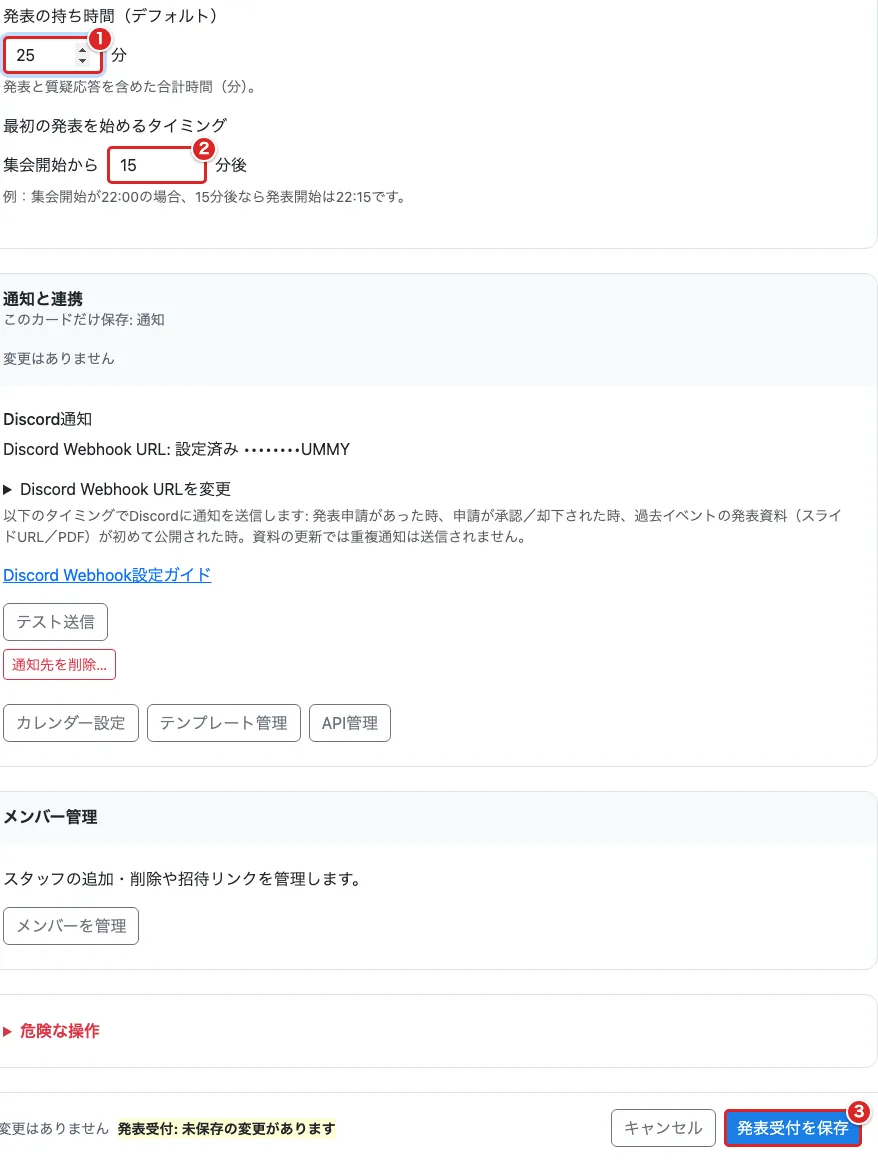This screenshot has width=878, height=1164.
Task: Click the '発表の持ち時間（デフォルト）' label
Action: coord(111,16)
